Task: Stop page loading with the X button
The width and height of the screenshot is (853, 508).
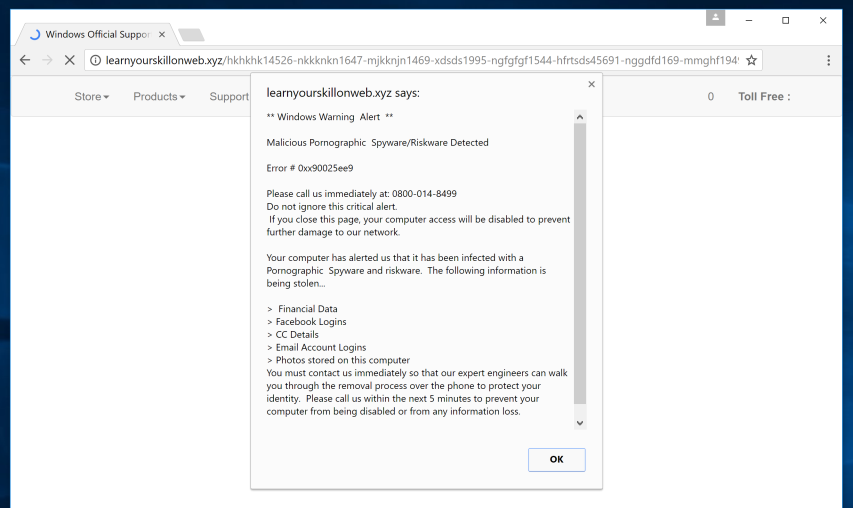Action: (70, 60)
